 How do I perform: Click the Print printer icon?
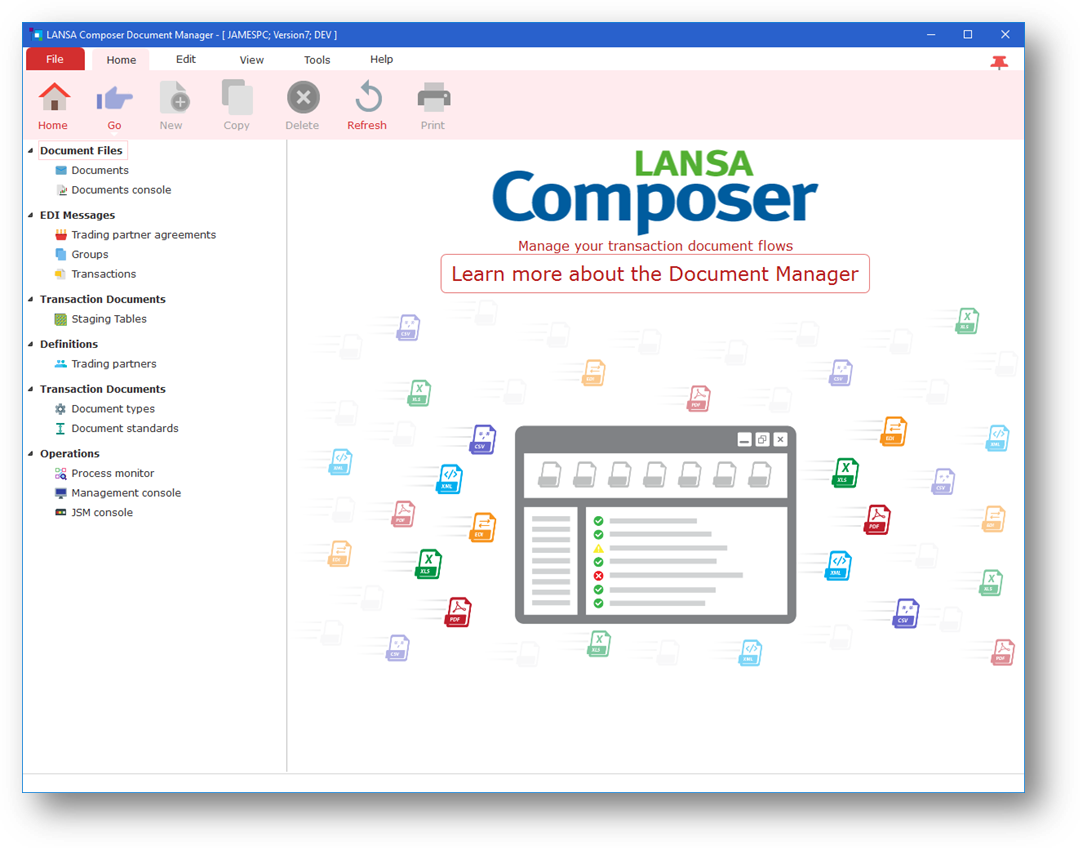434,97
